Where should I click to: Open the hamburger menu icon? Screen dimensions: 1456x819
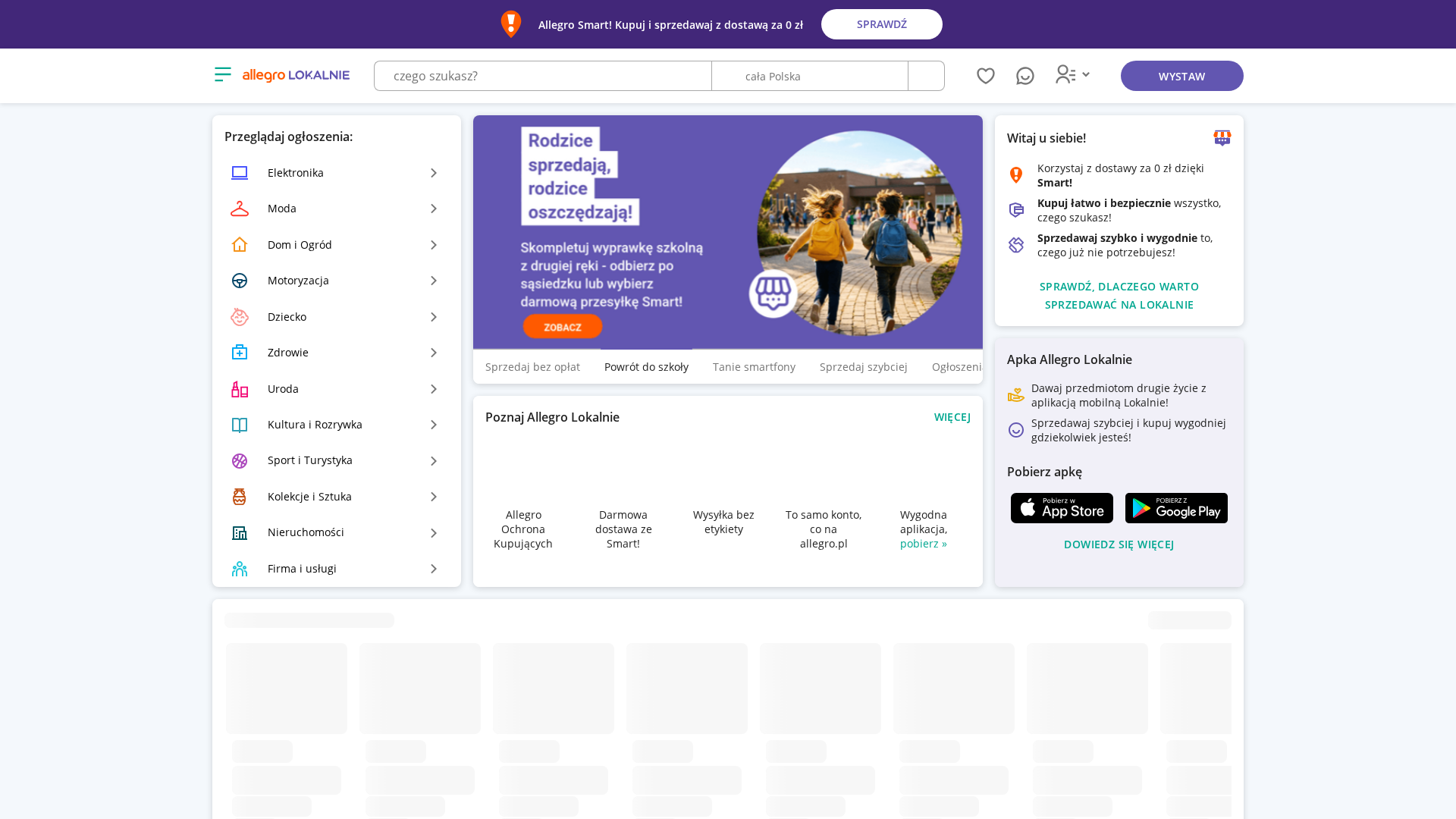click(223, 74)
